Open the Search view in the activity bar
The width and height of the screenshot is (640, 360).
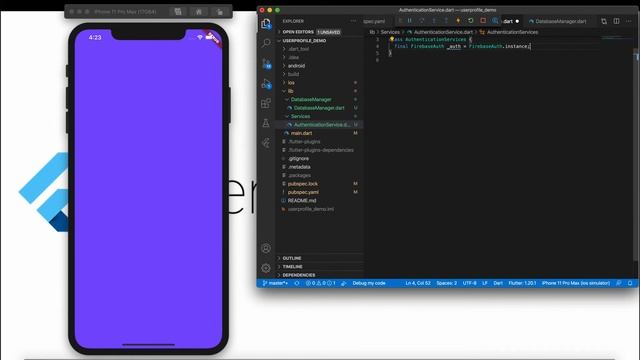(x=266, y=43)
